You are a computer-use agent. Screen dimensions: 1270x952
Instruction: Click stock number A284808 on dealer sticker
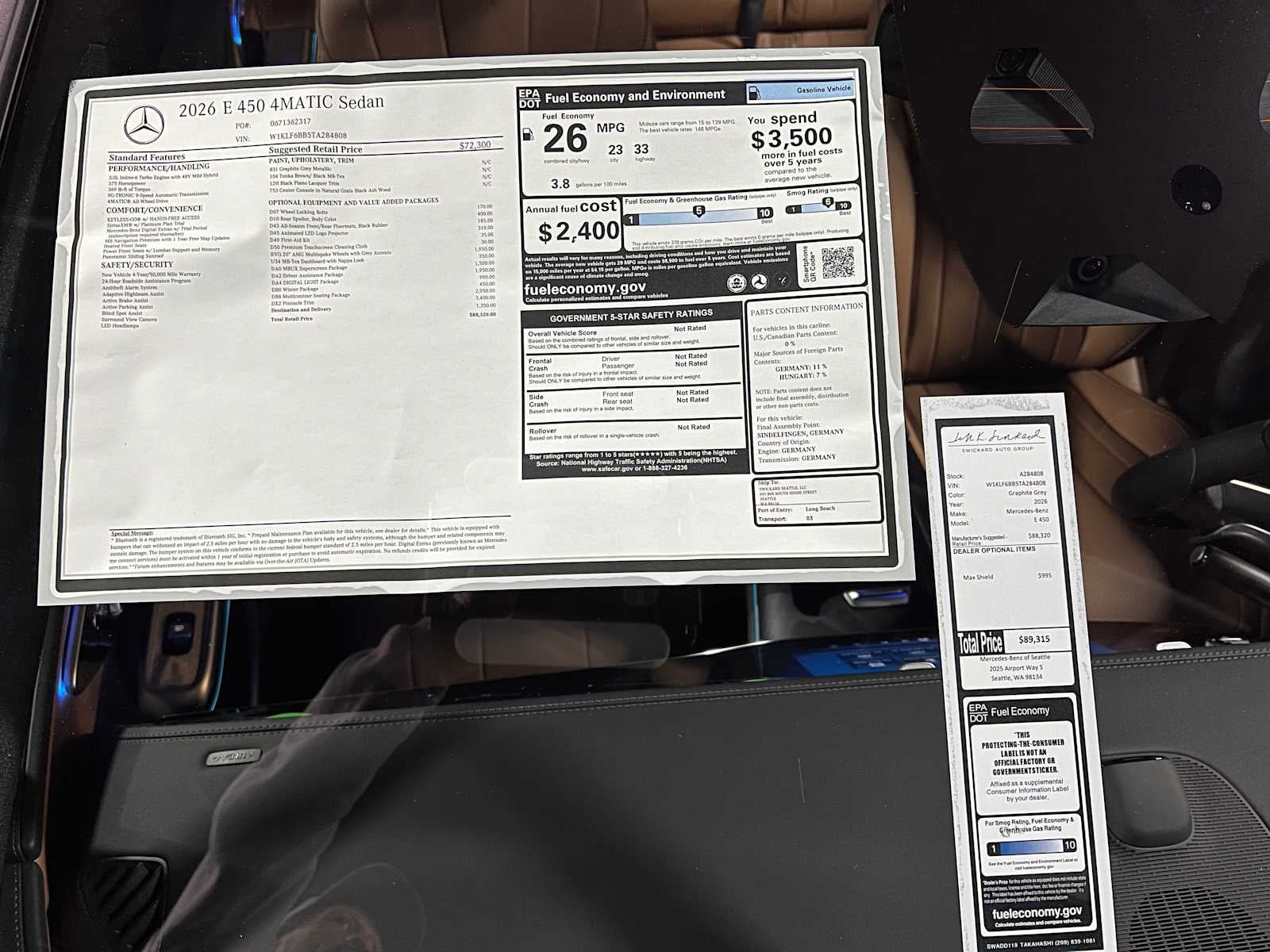click(x=1032, y=474)
